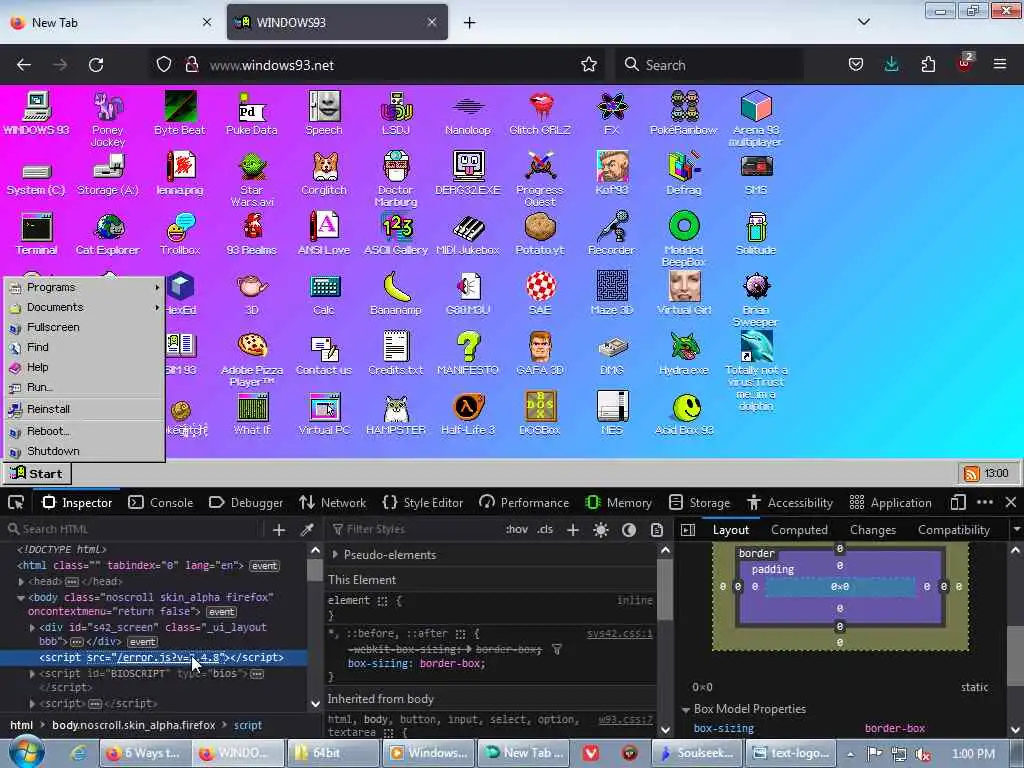This screenshot has height=768, width=1024.
Task: Open a new browser tab
Action: (470, 23)
